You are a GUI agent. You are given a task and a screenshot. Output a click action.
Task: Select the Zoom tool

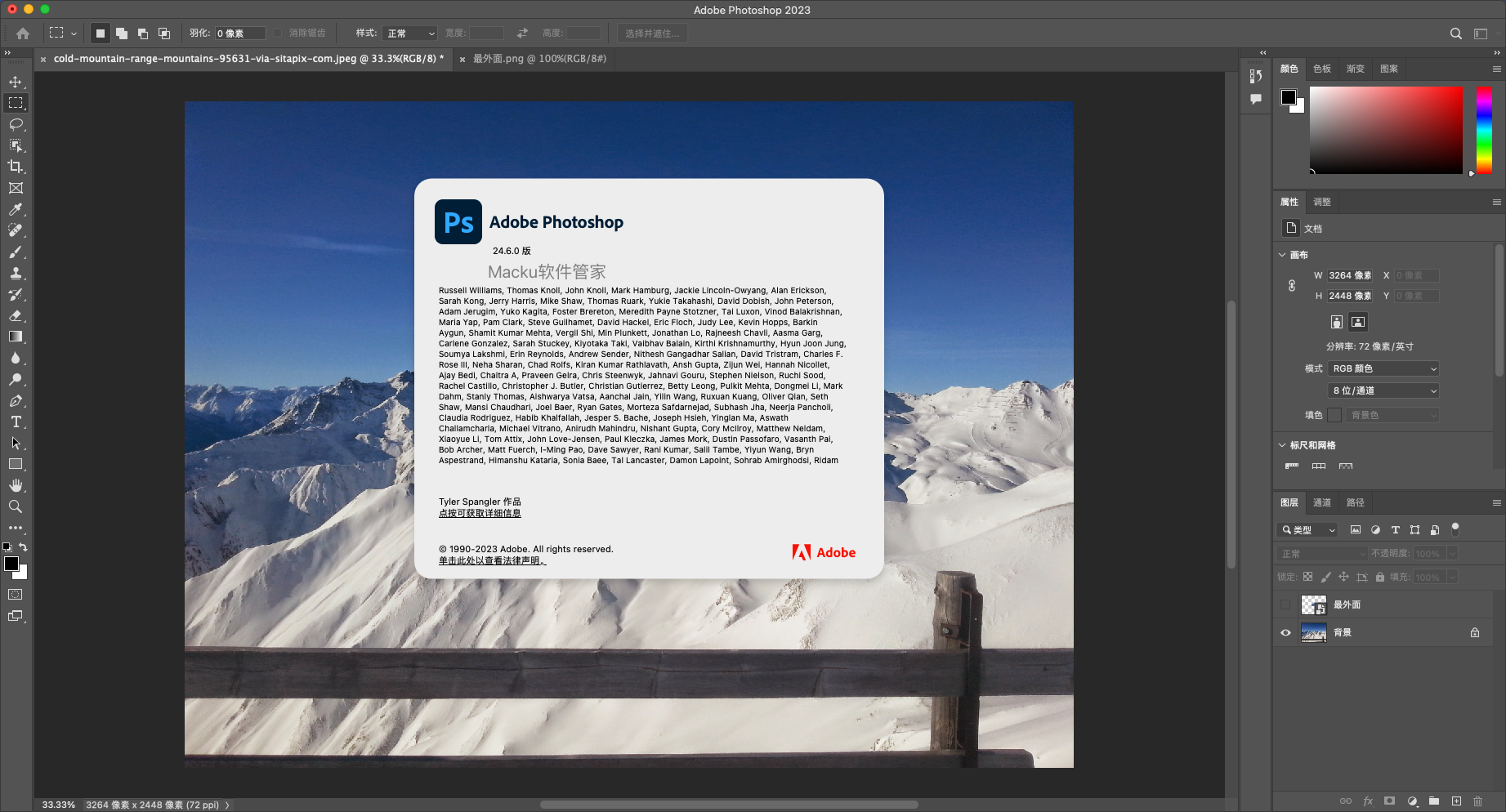16,506
